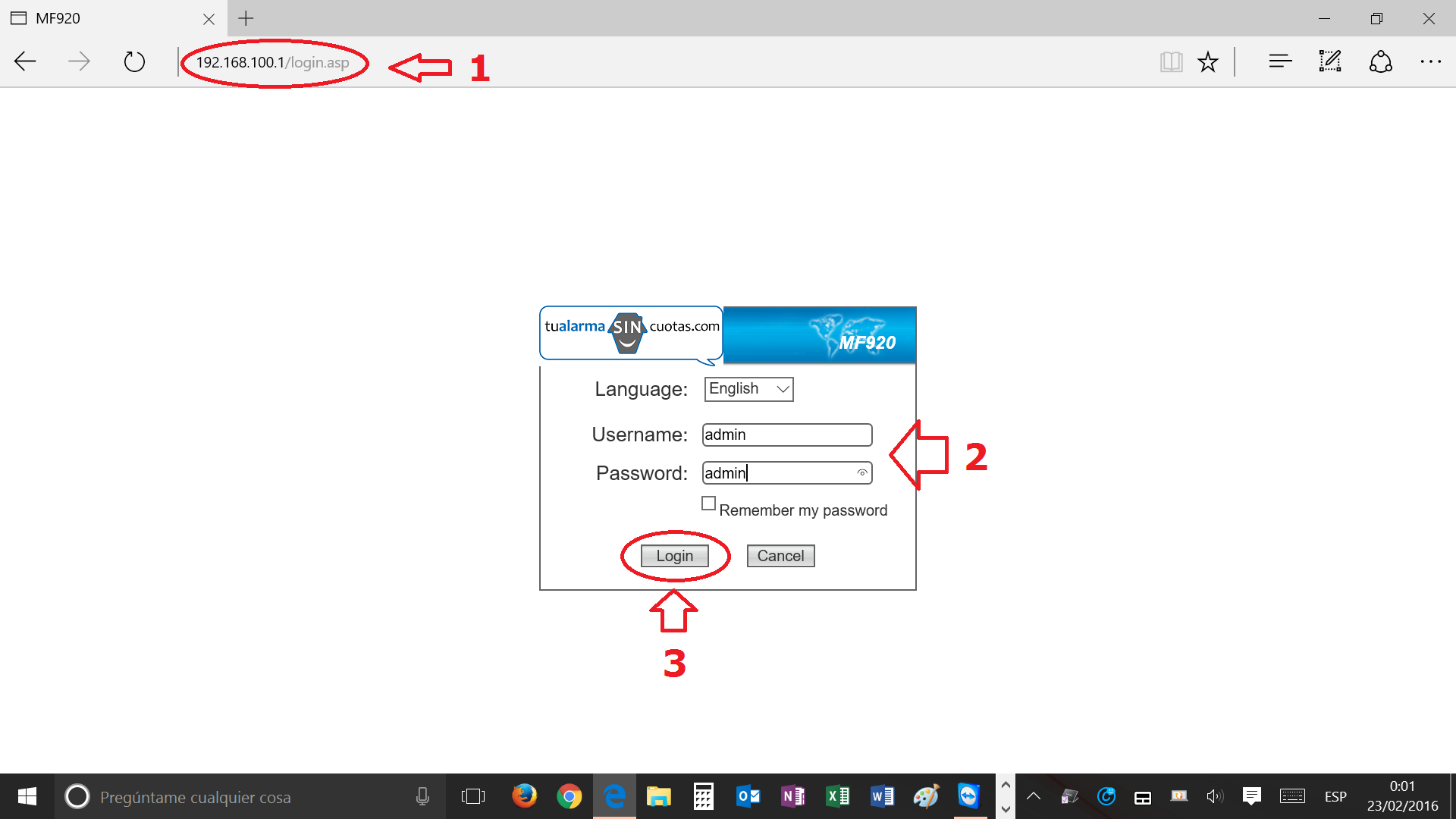1456x819 pixels.
Task: Click the Microsoft Outlook icon in taskbar
Action: pos(749,795)
